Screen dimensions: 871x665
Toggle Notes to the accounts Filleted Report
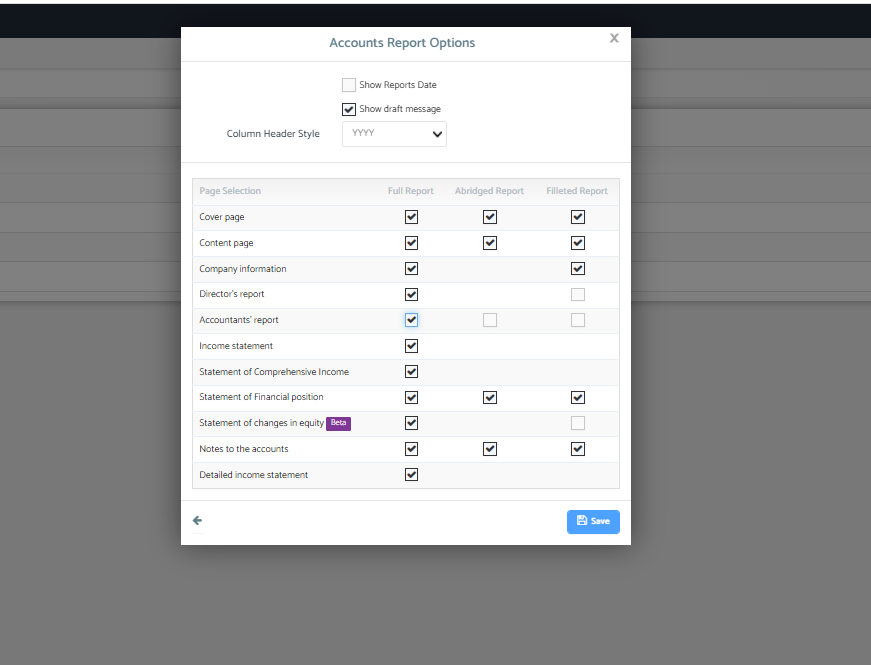point(578,449)
